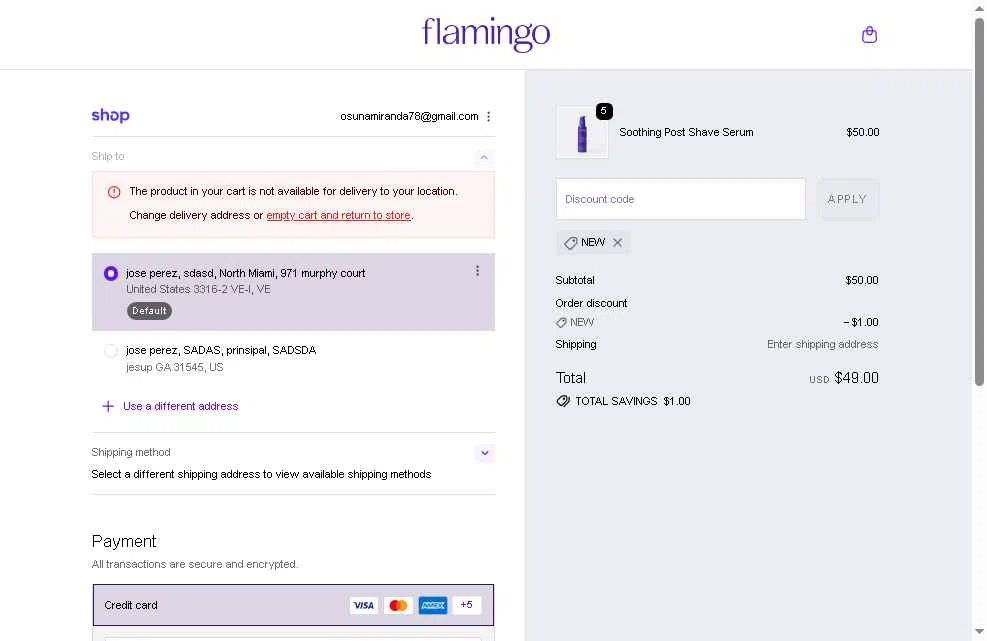987x641 pixels.
Task: Open options menu for North Miami address
Action: coord(478,271)
